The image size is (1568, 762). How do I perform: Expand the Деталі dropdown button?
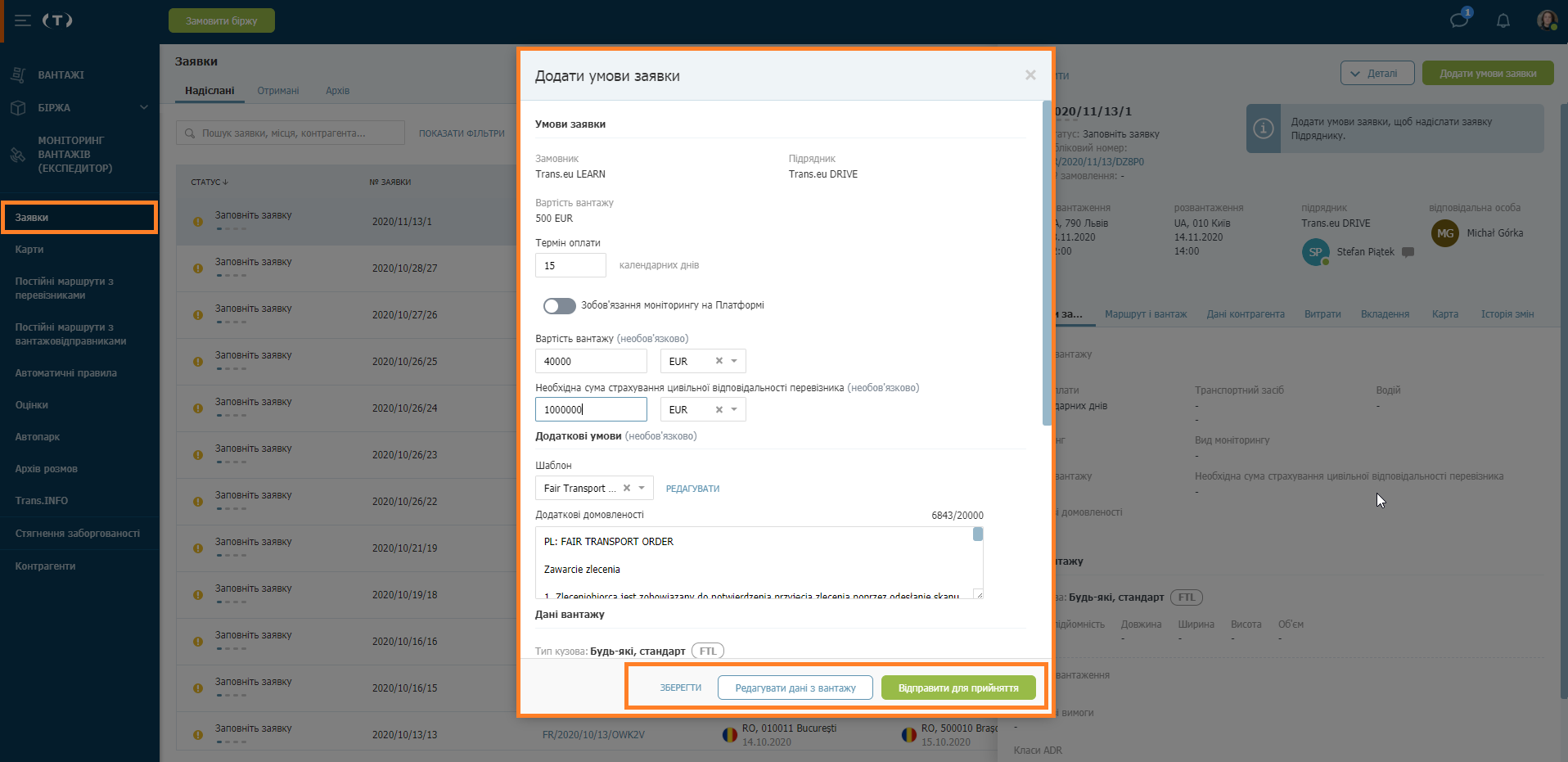1377,73
